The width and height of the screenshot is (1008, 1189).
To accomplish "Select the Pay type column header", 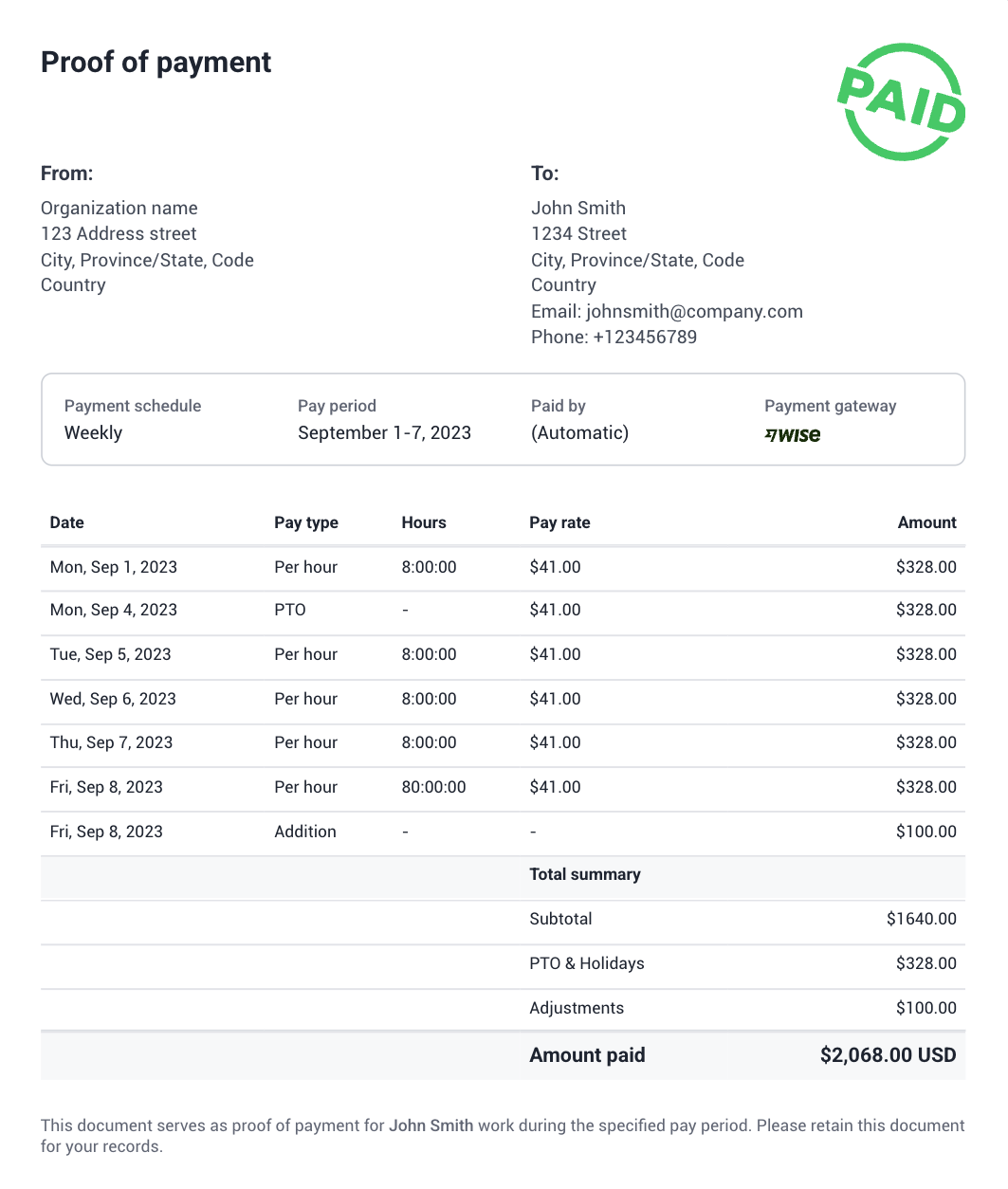I will pyautogui.click(x=305, y=522).
